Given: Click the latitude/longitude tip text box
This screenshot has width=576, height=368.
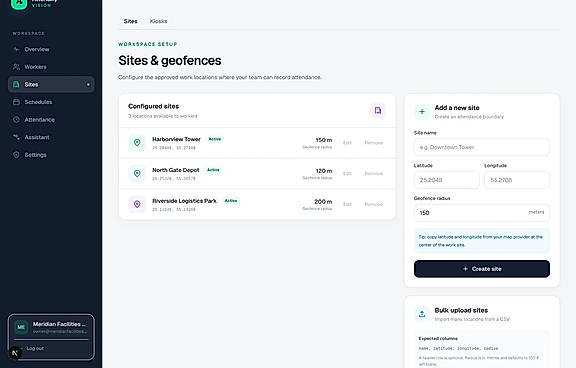Looking at the screenshot, I should tap(482, 241).
